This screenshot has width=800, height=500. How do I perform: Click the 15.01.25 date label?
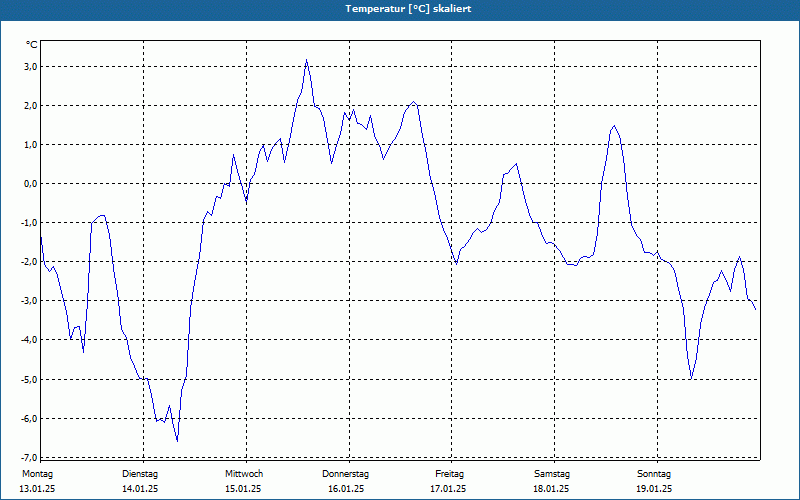point(243,489)
